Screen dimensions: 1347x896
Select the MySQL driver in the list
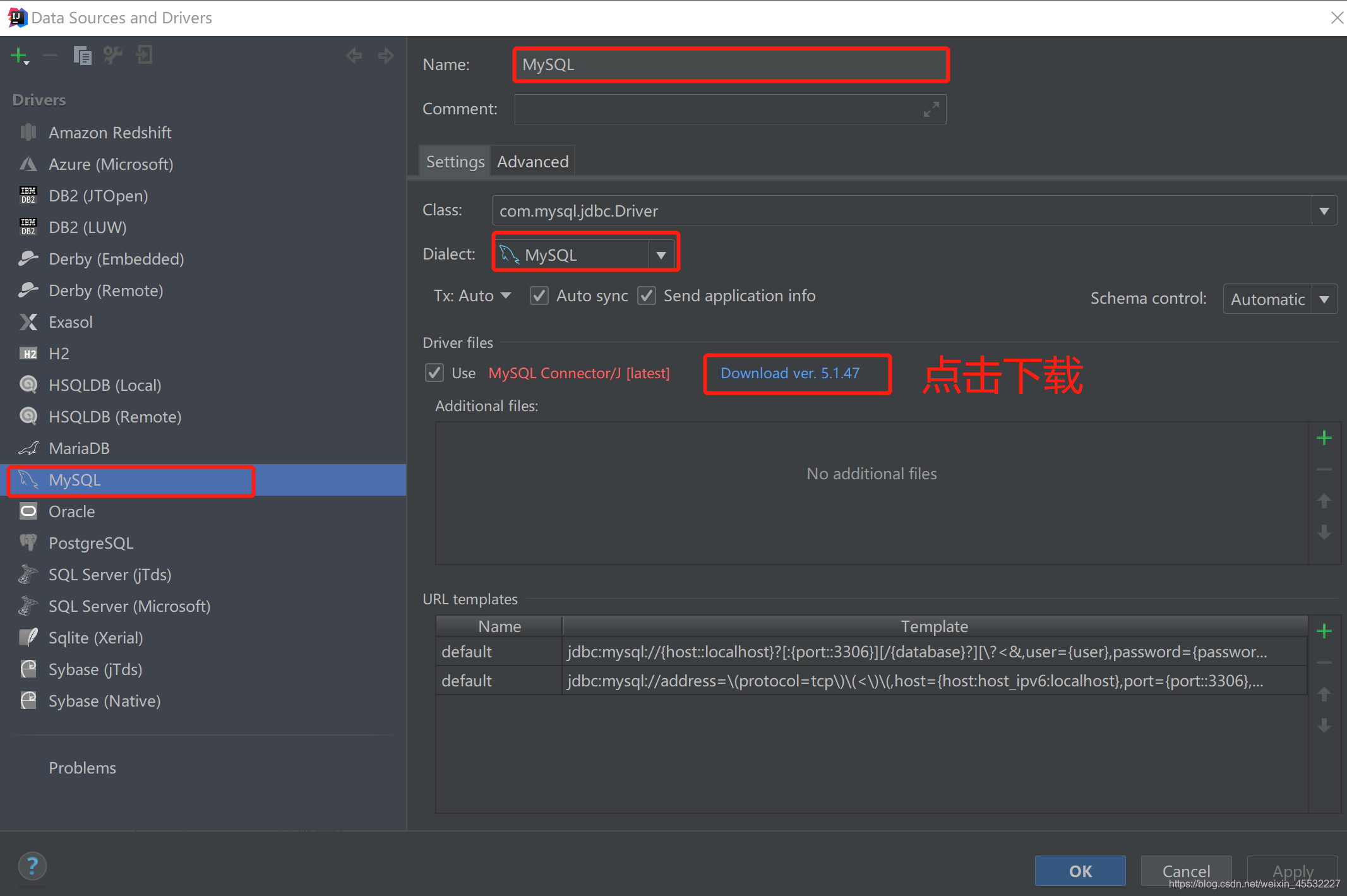tap(203, 480)
